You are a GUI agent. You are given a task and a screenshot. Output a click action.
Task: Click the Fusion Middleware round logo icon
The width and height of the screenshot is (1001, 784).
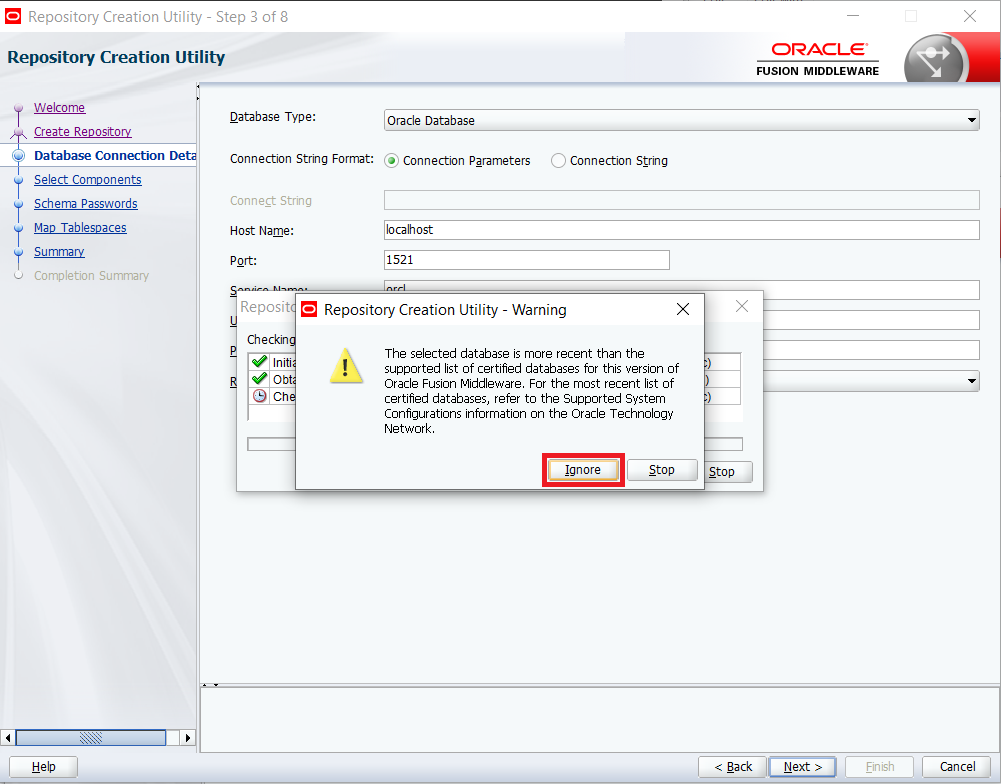click(x=936, y=61)
